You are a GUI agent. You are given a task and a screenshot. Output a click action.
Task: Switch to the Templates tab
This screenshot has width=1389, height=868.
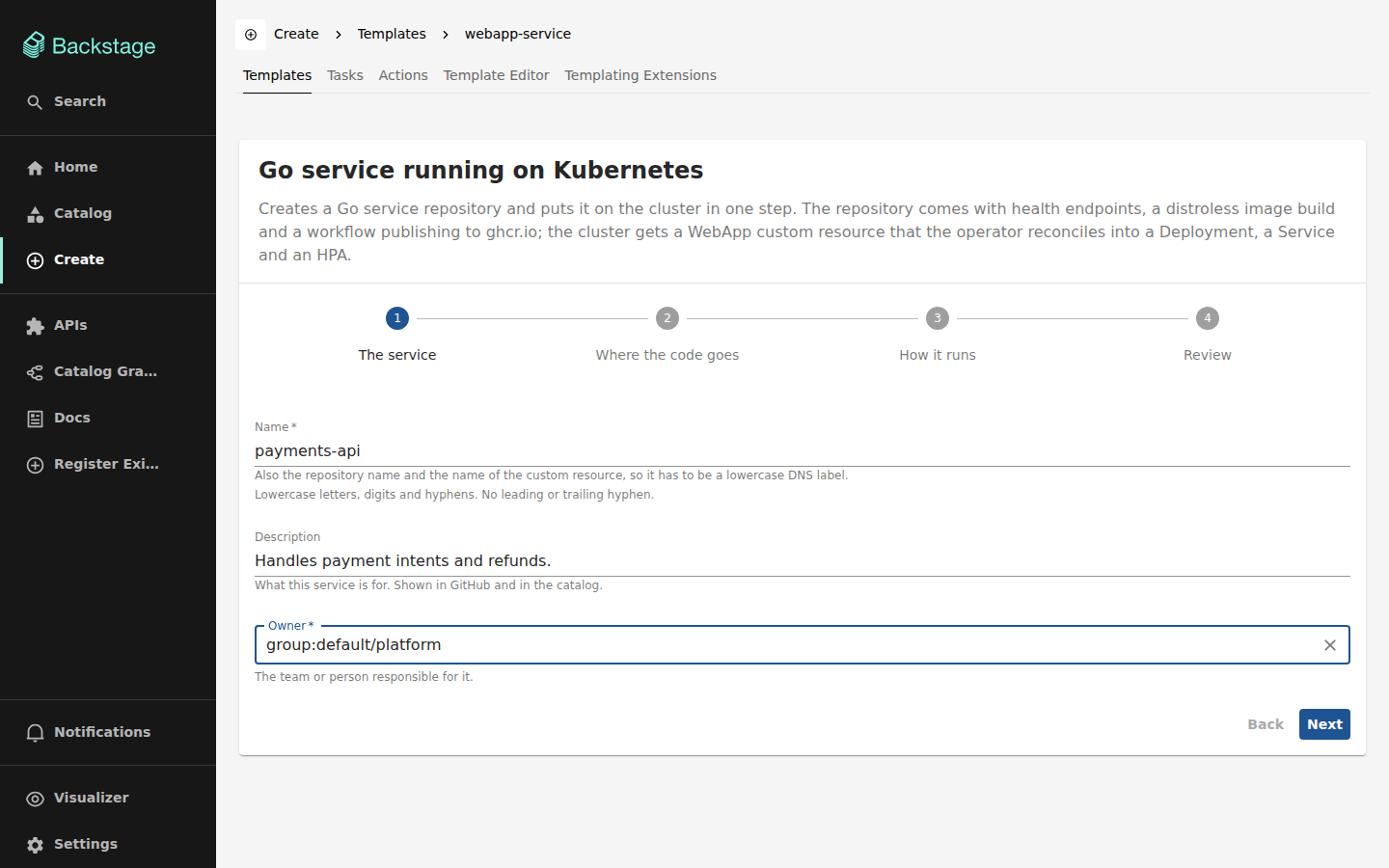(x=277, y=75)
